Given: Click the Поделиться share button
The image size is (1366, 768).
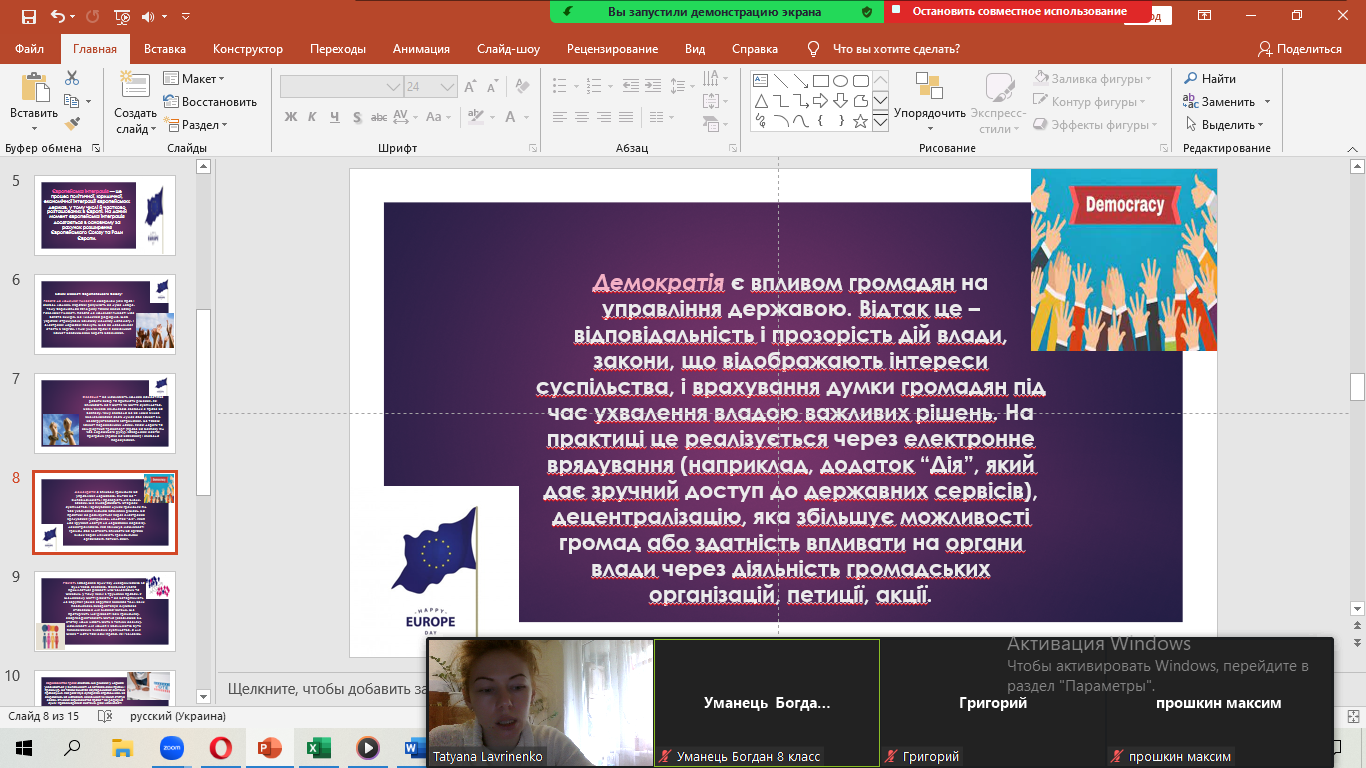Looking at the screenshot, I should pos(1300,49).
